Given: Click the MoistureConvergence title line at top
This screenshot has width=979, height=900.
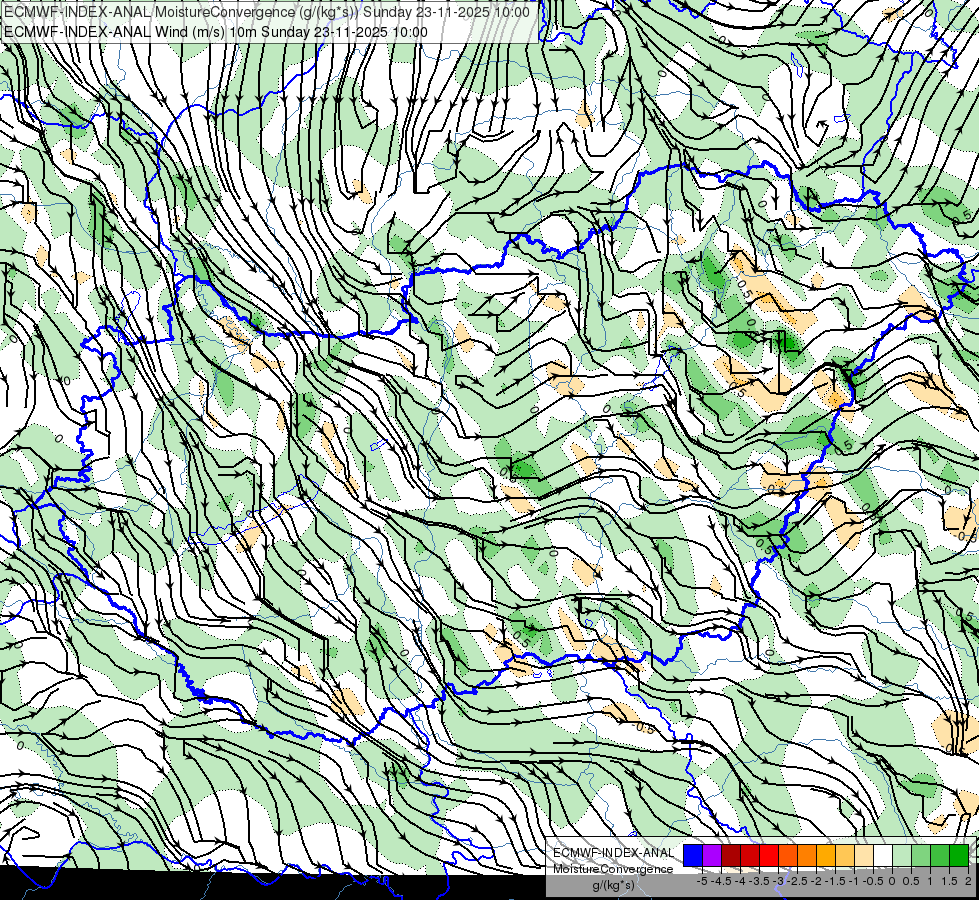Looking at the screenshot, I should point(267,11).
